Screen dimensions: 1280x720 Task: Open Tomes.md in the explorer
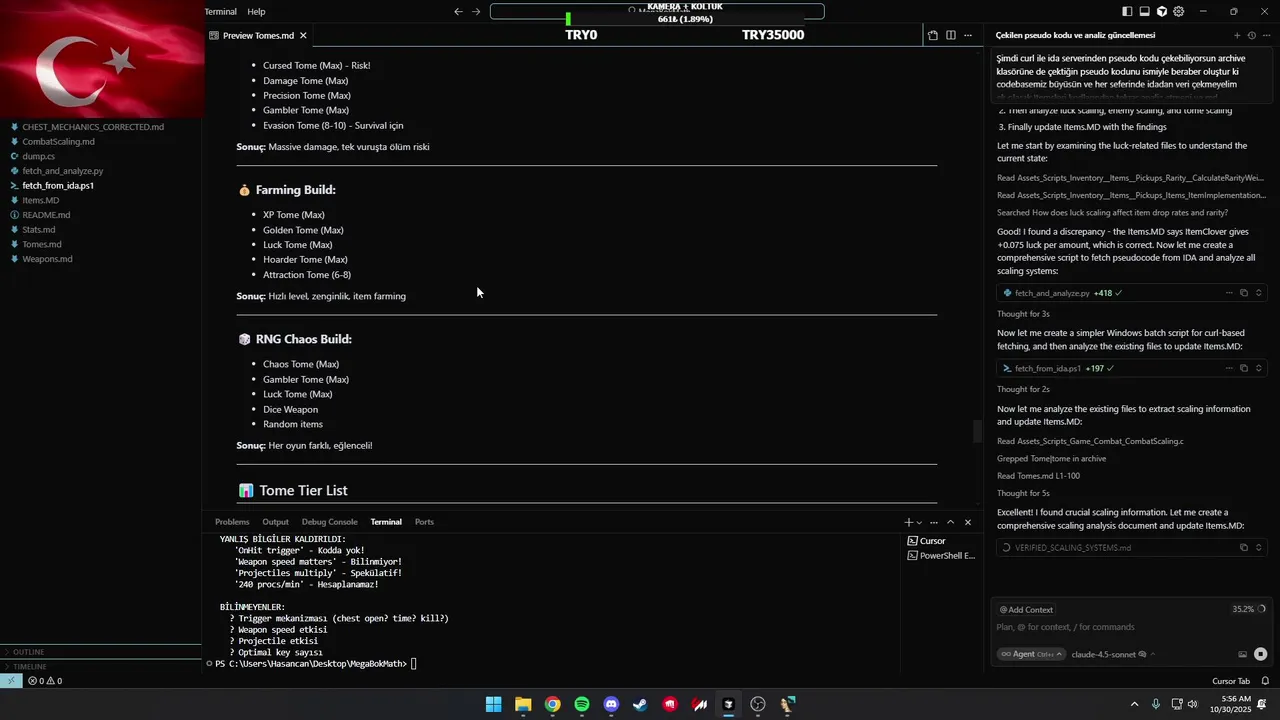click(42, 244)
